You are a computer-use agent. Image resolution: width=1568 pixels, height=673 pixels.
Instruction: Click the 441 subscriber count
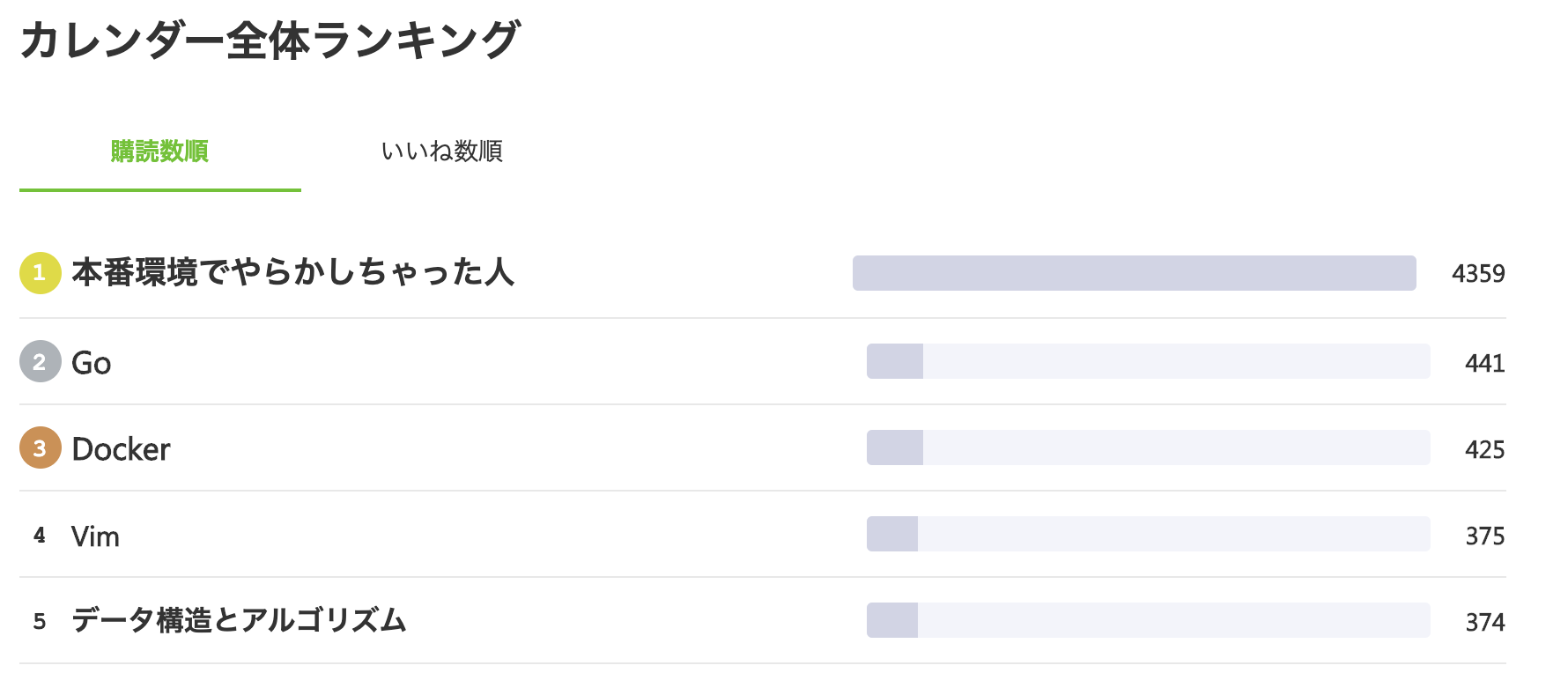pyautogui.click(x=1484, y=363)
